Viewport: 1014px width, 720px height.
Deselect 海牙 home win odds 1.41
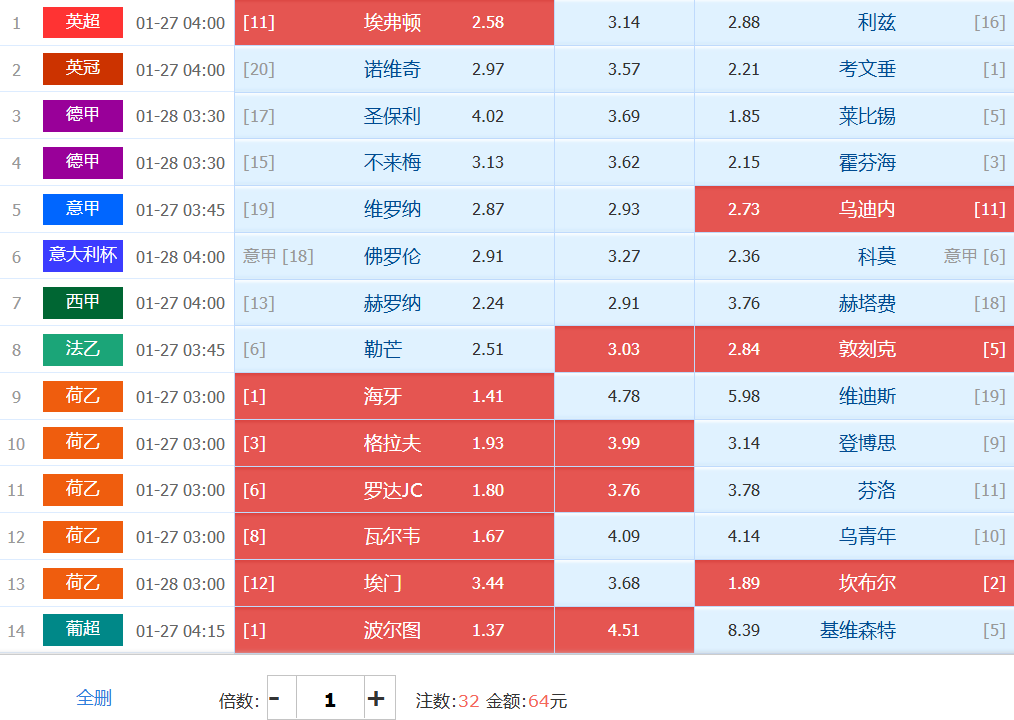point(394,397)
